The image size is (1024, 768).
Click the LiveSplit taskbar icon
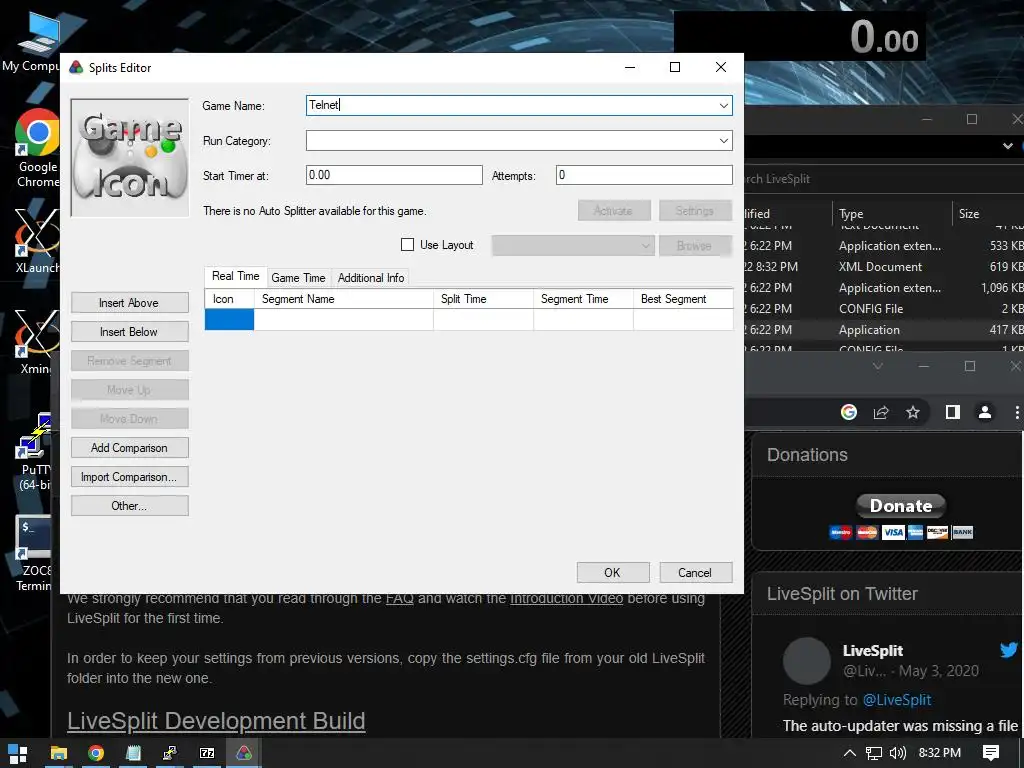(x=244, y=753)
